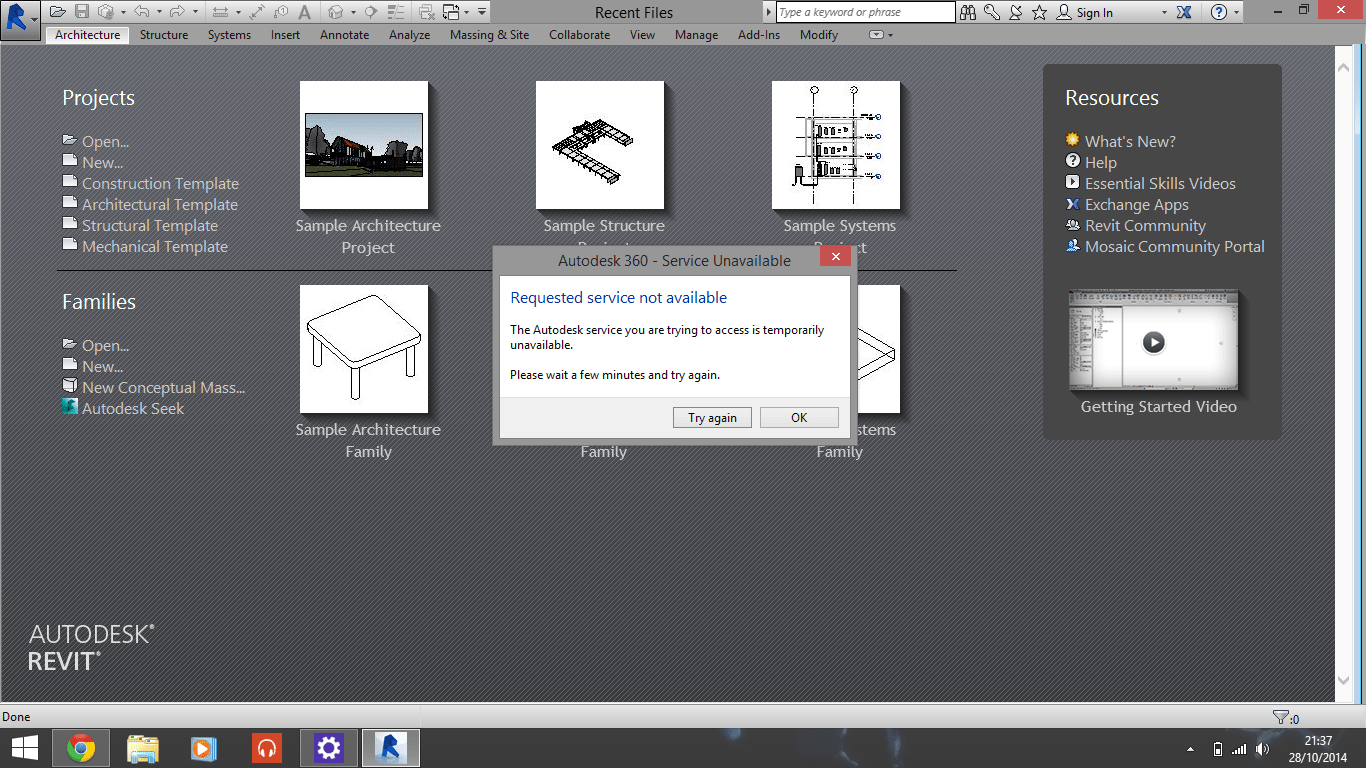Open the Redo history dropdown arrow
Screen dimensions: 1366x768
point(195,12)
